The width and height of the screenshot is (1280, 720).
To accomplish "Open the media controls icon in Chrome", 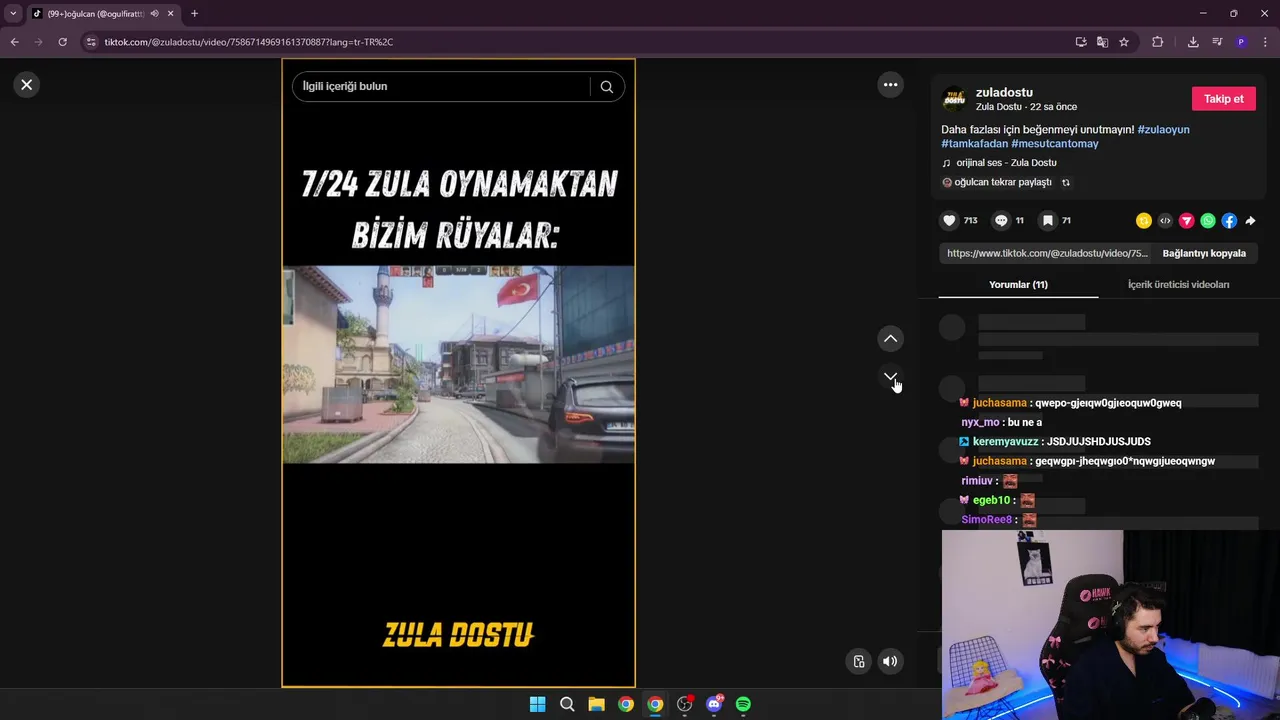I will tap(1217, 42).
